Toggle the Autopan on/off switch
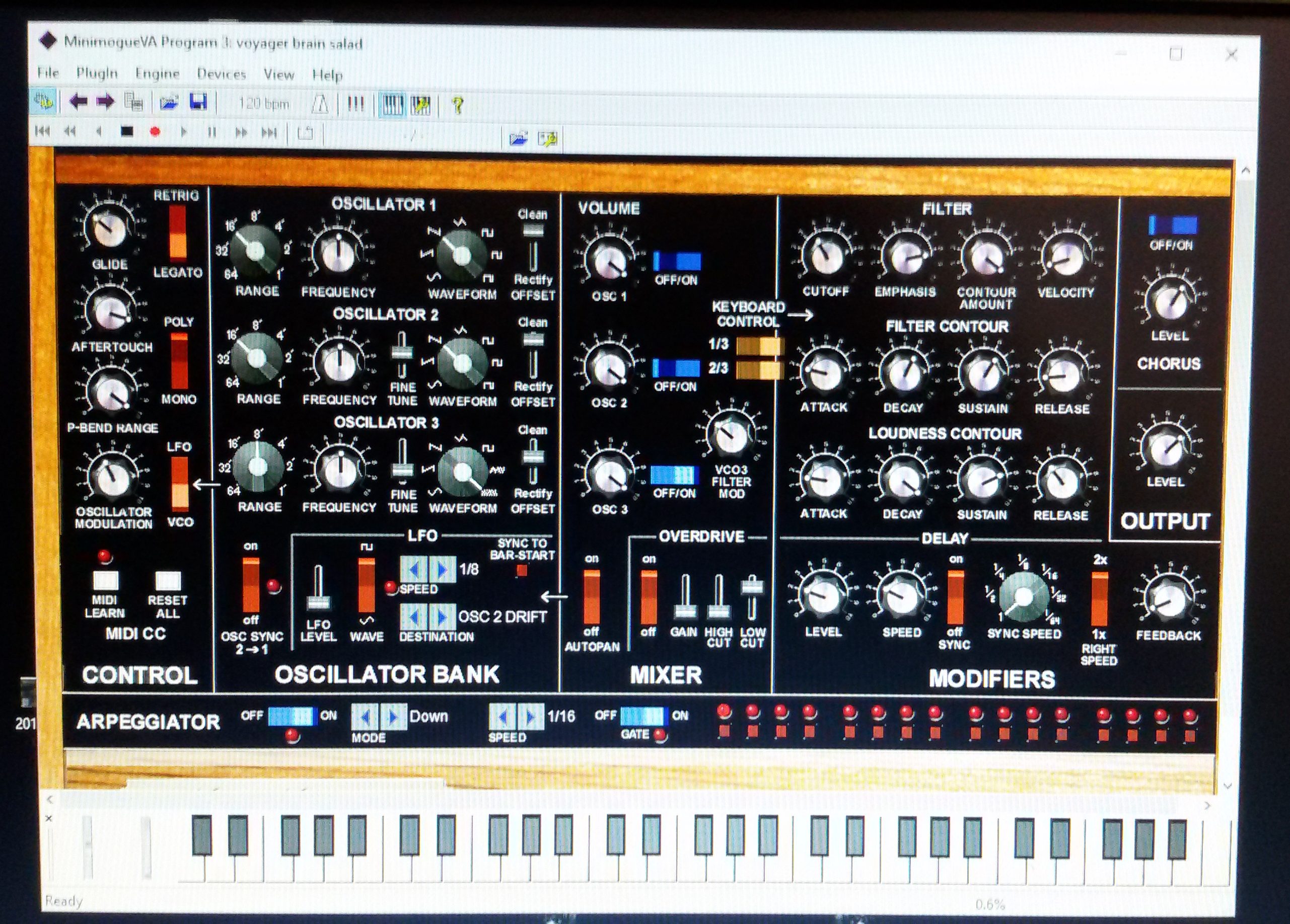Screen dimensions: 1290x924 [x=592, y=596]
